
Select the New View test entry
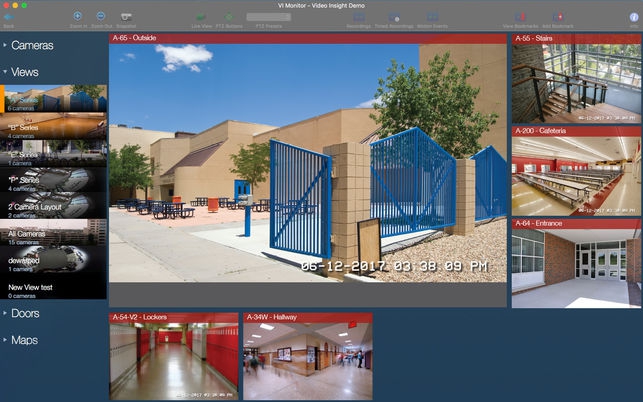pyautogui.click(x=53, y=286)
